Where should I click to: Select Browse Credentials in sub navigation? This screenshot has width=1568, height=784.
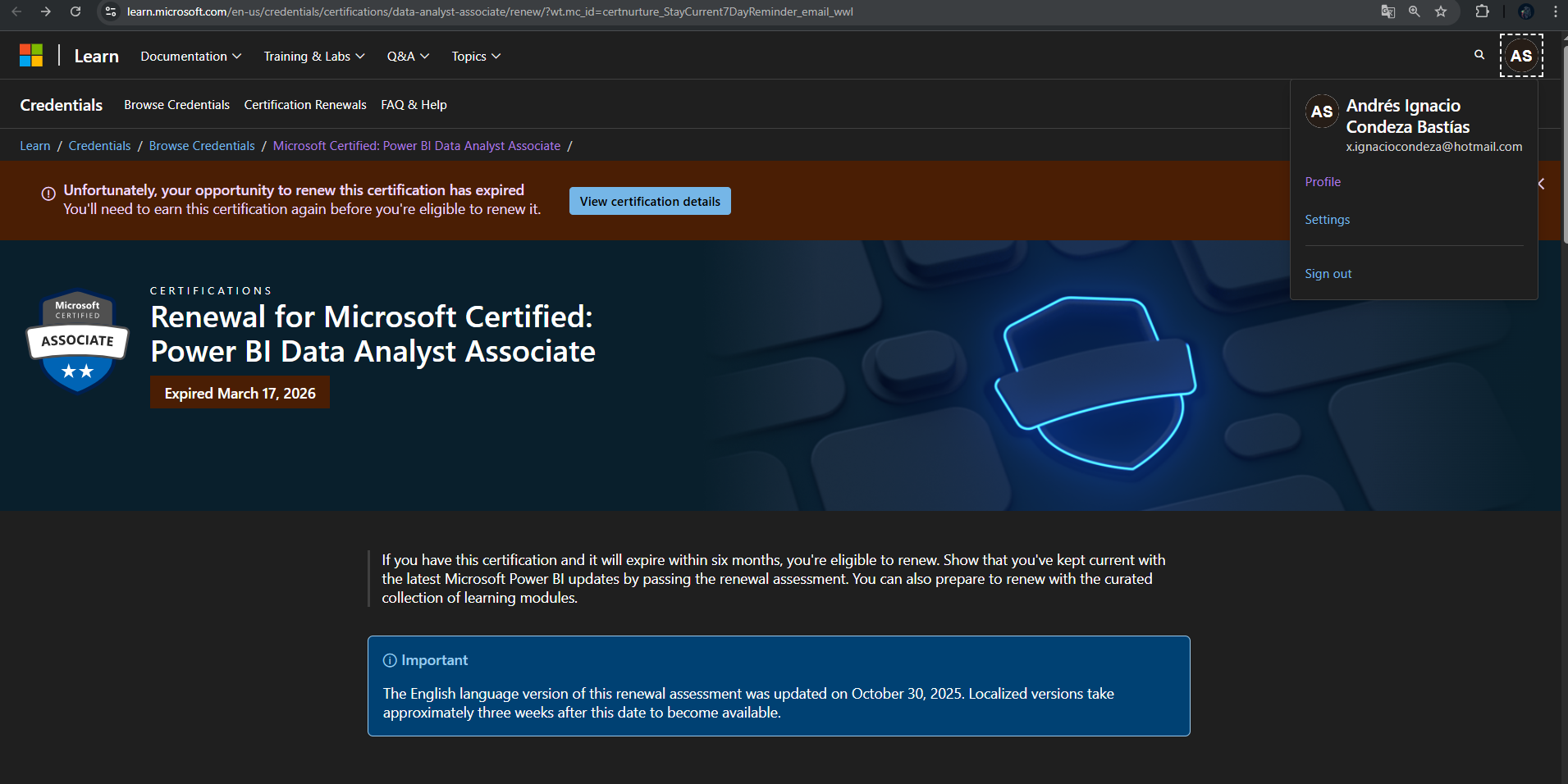[176, 105]
